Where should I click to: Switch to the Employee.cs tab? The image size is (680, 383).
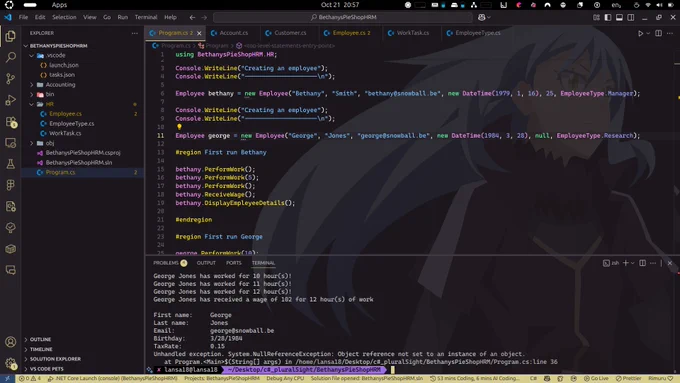point(351,33)
